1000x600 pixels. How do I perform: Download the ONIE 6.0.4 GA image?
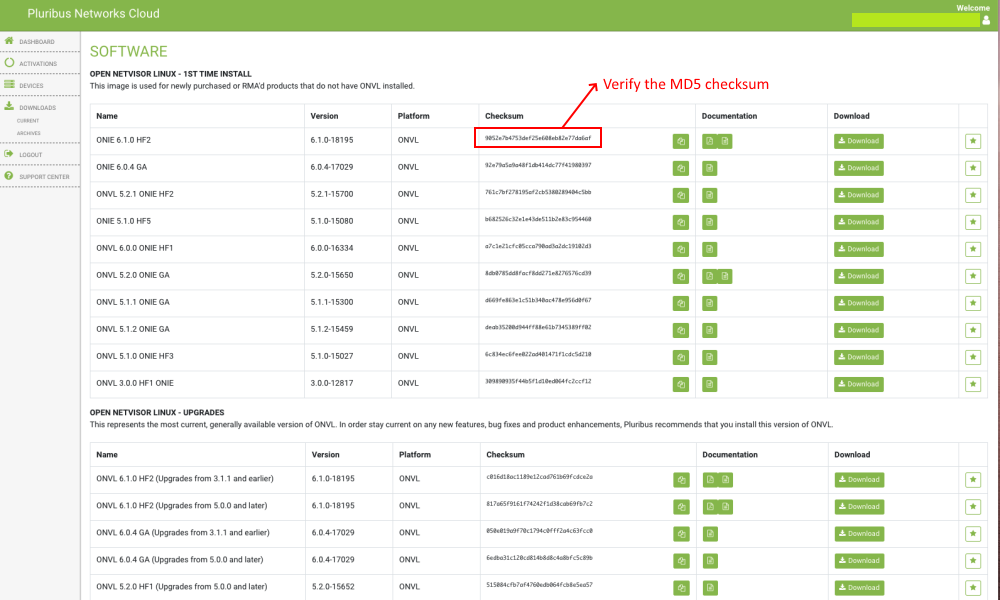858,168
